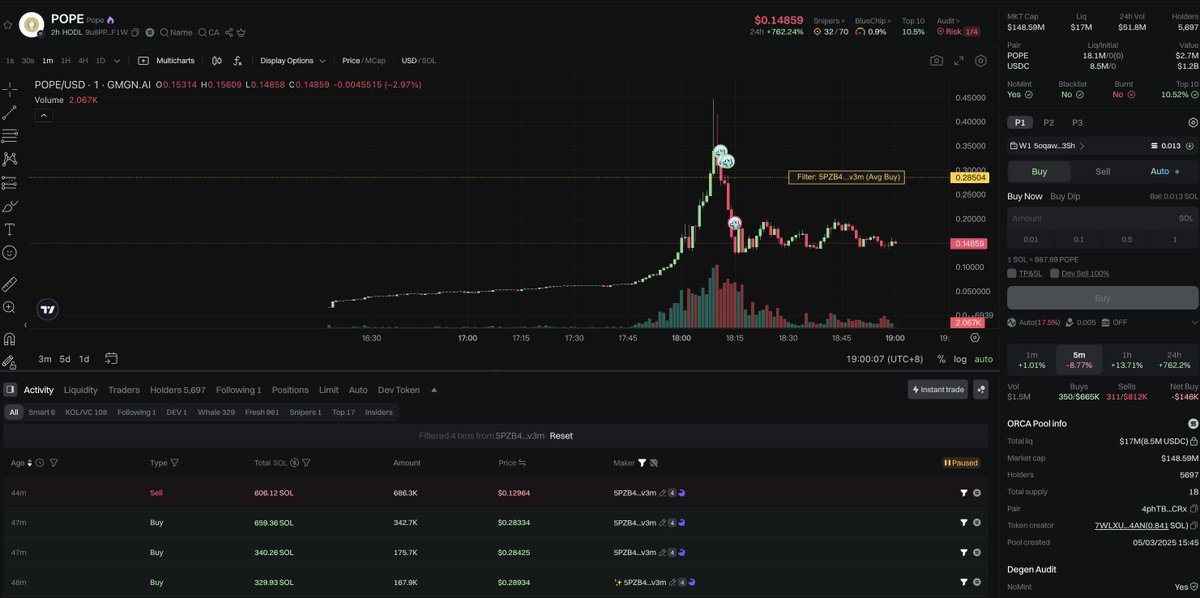Enable the TP&SL checkbox
The width and height of the screenshot is (1200, 598).
tap(1011, 273)
